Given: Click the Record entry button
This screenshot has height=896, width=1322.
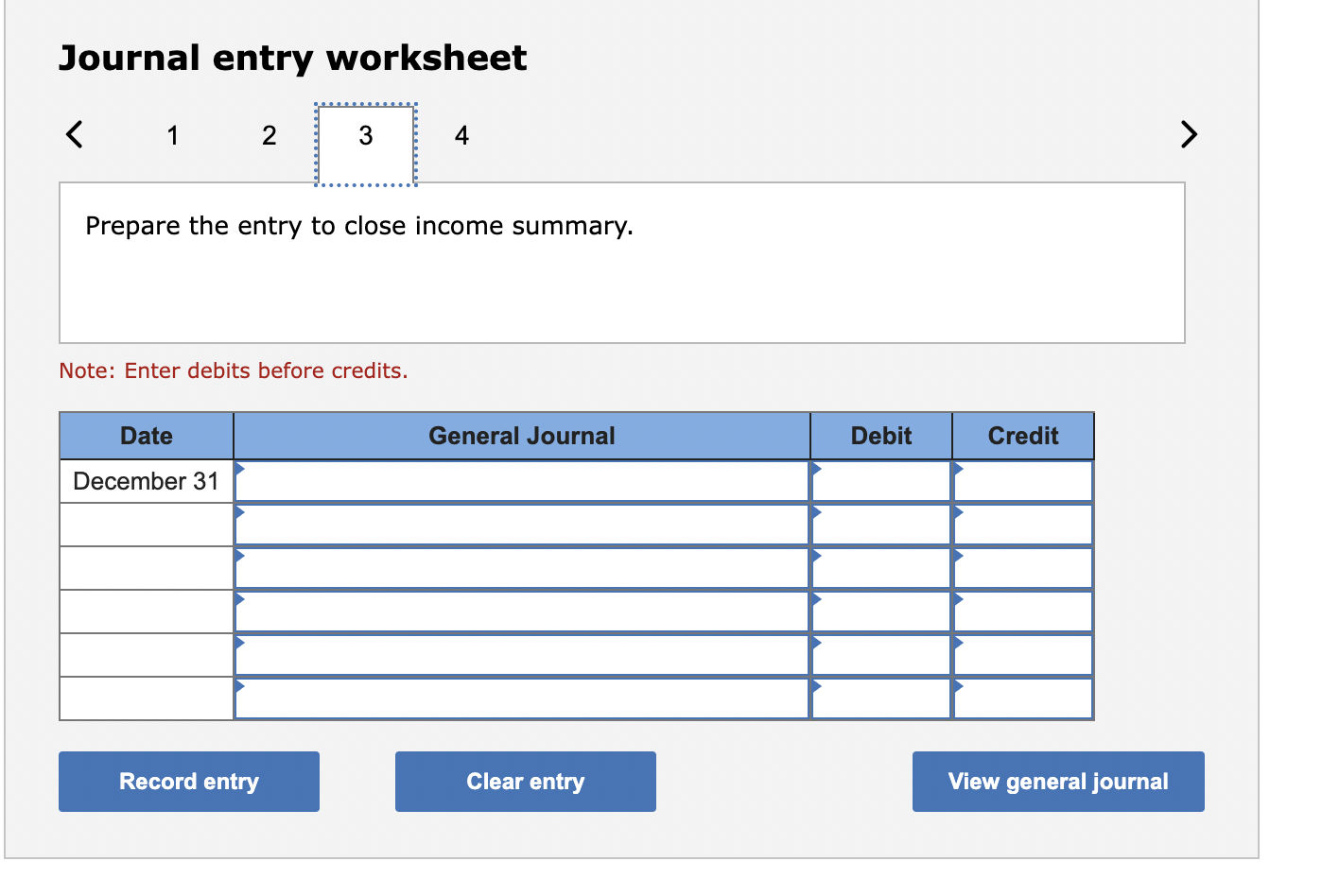Looking at the screenshot, I should [189, 782].
